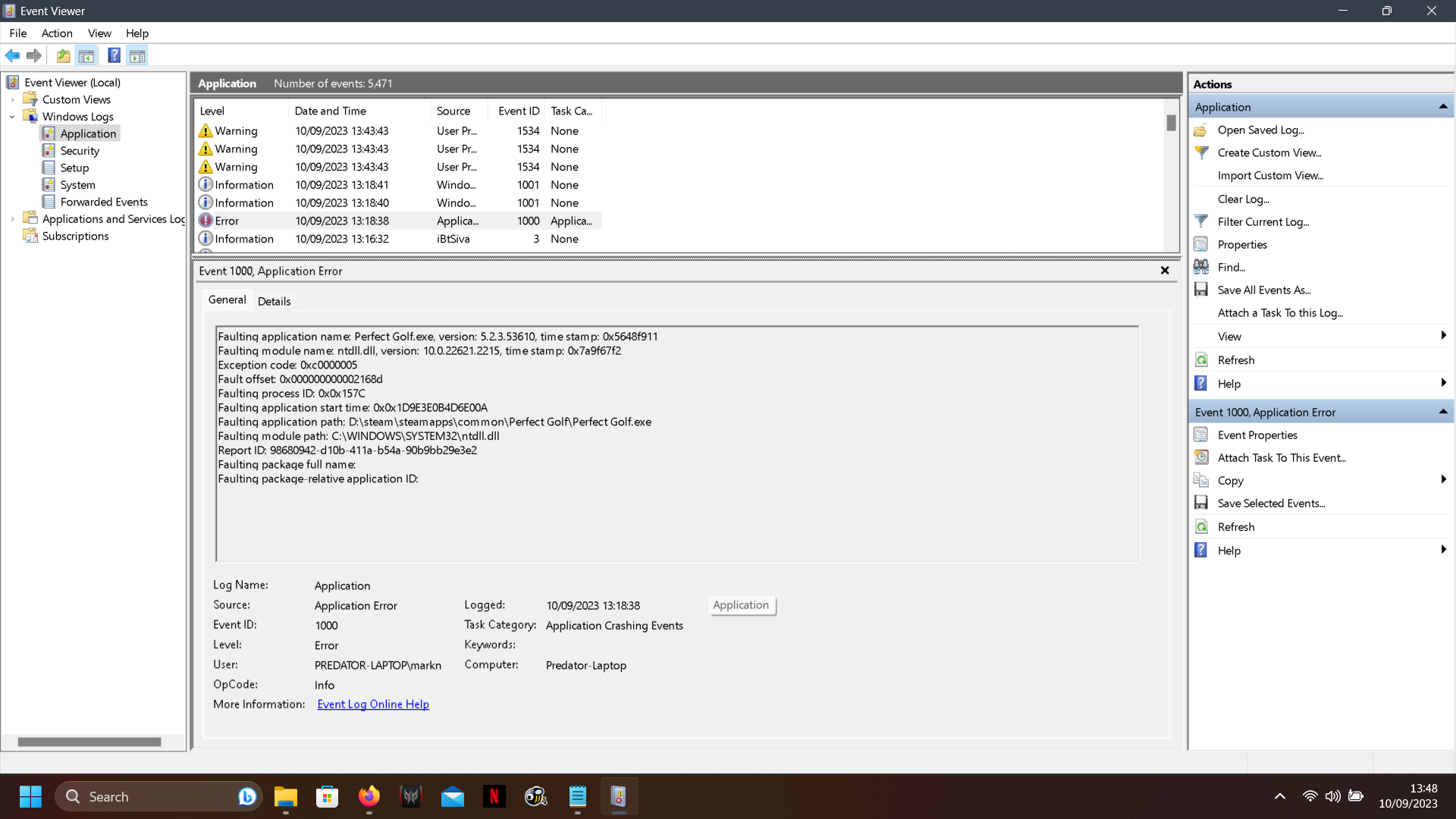
Task: Expand Applications and Services Logs node
Action: point(12,219)
